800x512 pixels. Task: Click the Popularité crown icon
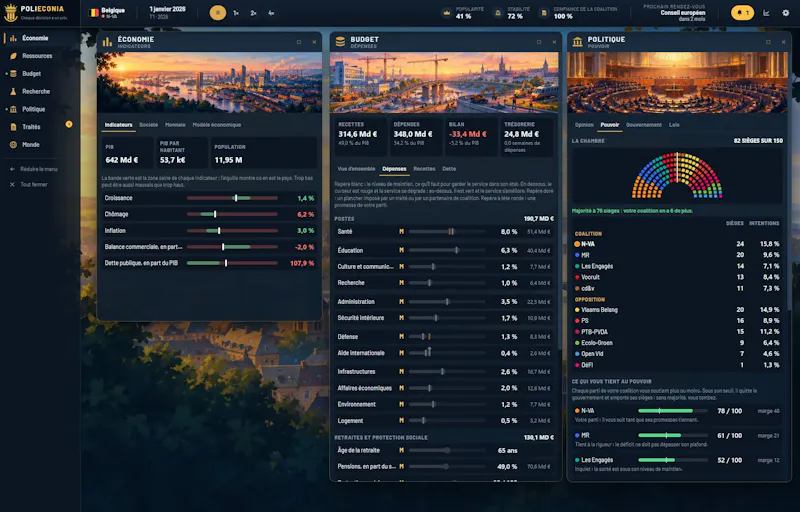[x=447, y=13]
